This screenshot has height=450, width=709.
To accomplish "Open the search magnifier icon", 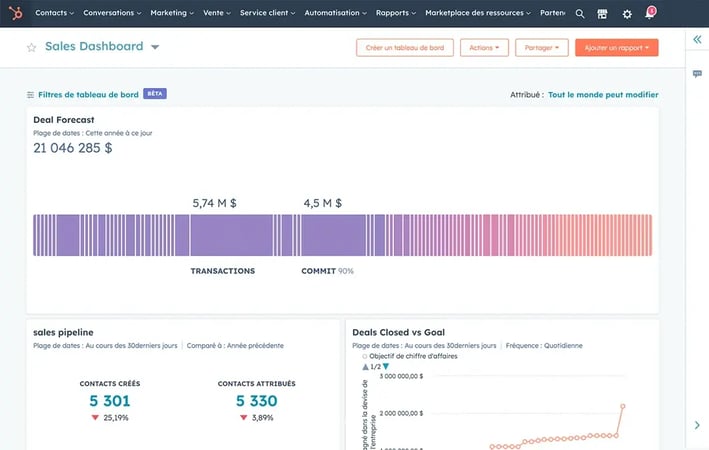I will click(580, 14).
